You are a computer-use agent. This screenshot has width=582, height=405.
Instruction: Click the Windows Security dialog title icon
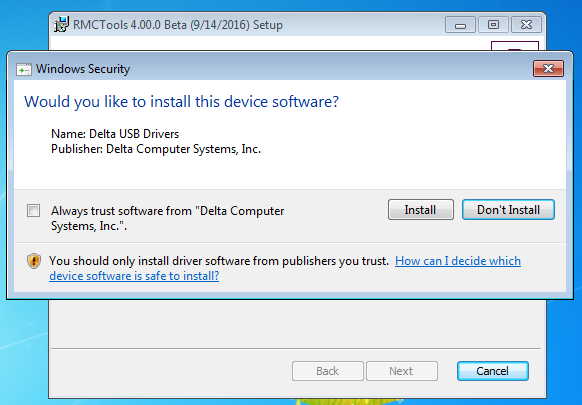(x=24, y=69)
